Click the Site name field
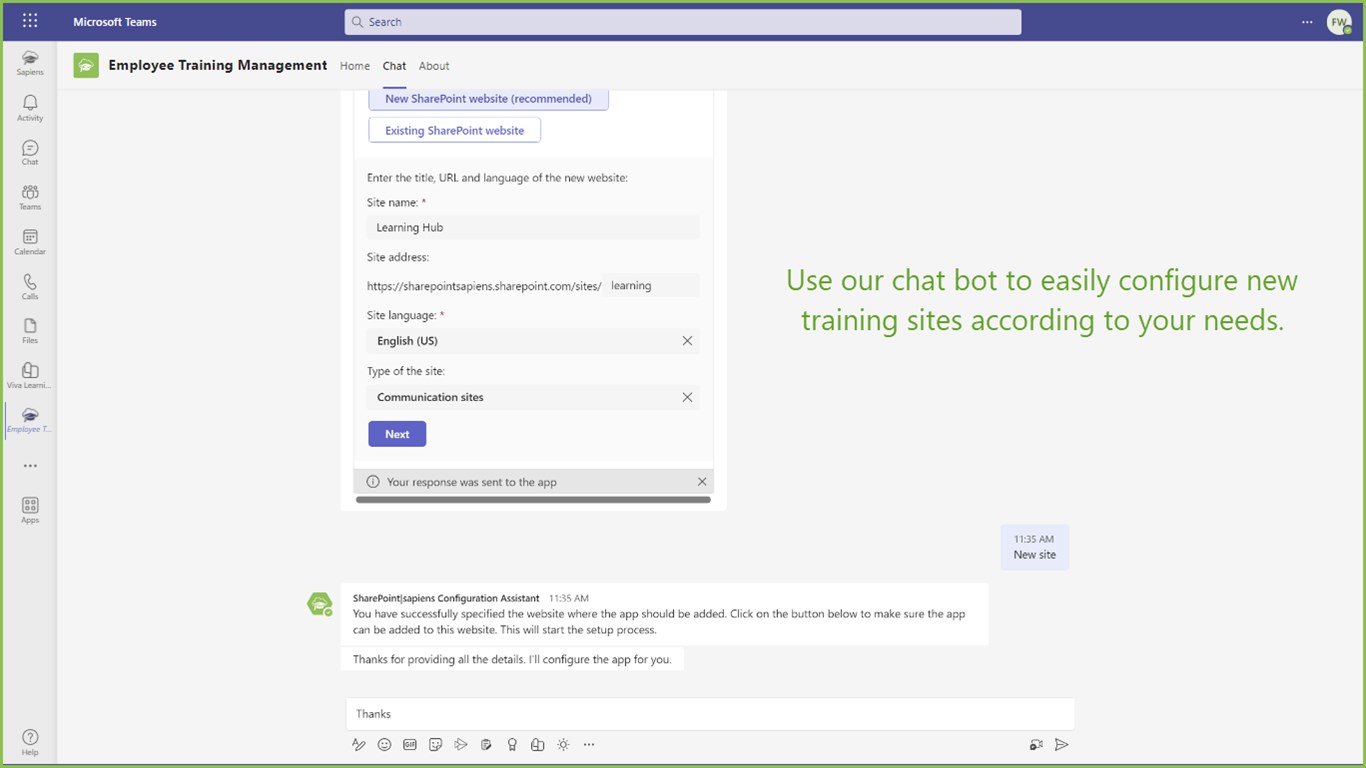 (x=533, y=227)
